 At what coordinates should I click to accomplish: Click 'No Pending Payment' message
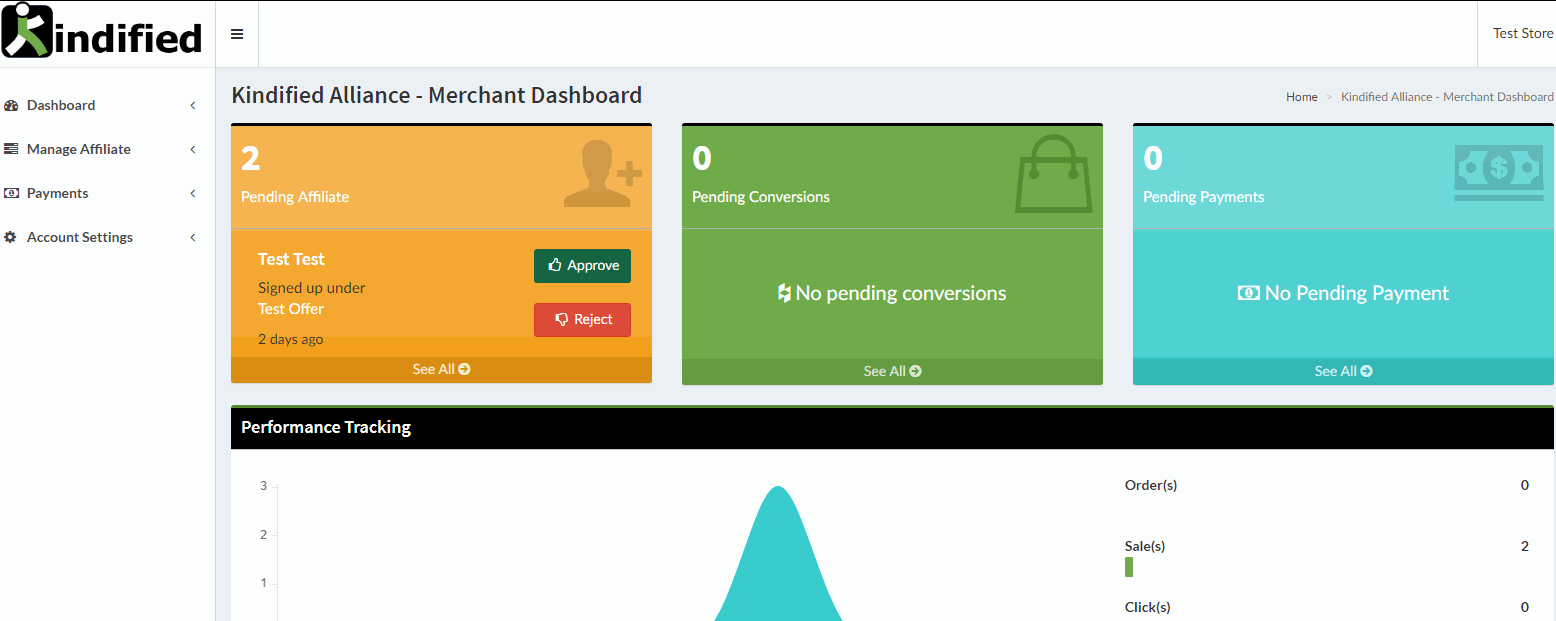[x=1343, y=293]
